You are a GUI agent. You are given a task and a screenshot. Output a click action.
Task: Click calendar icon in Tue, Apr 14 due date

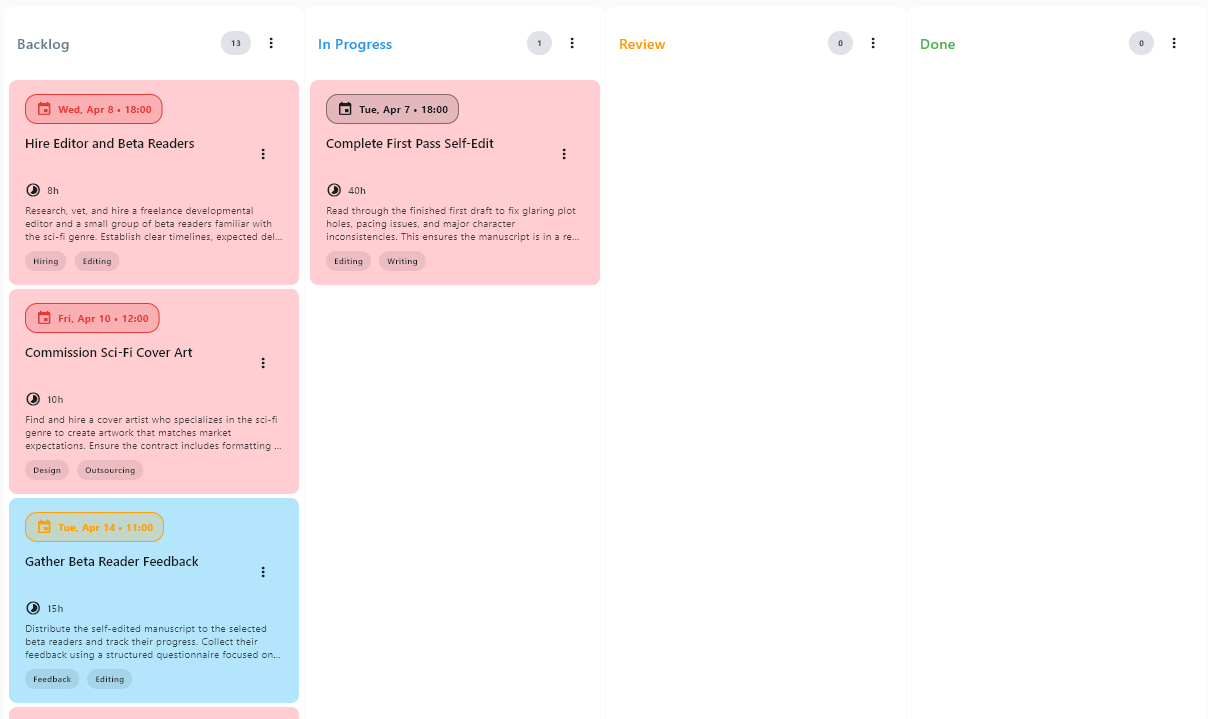tap(44, 527)
